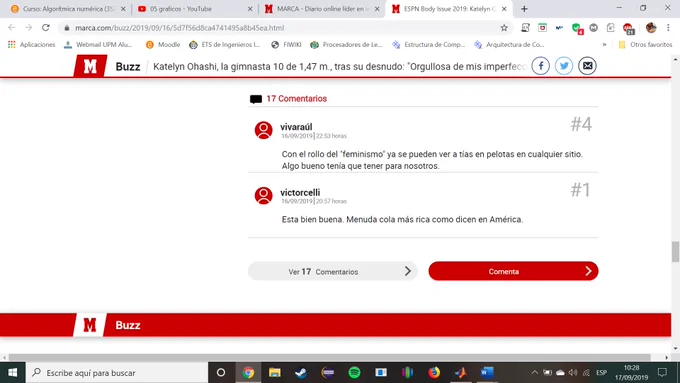Click comment number #4
The height and width of the screenshot is (383, 680).
(581, 124)
